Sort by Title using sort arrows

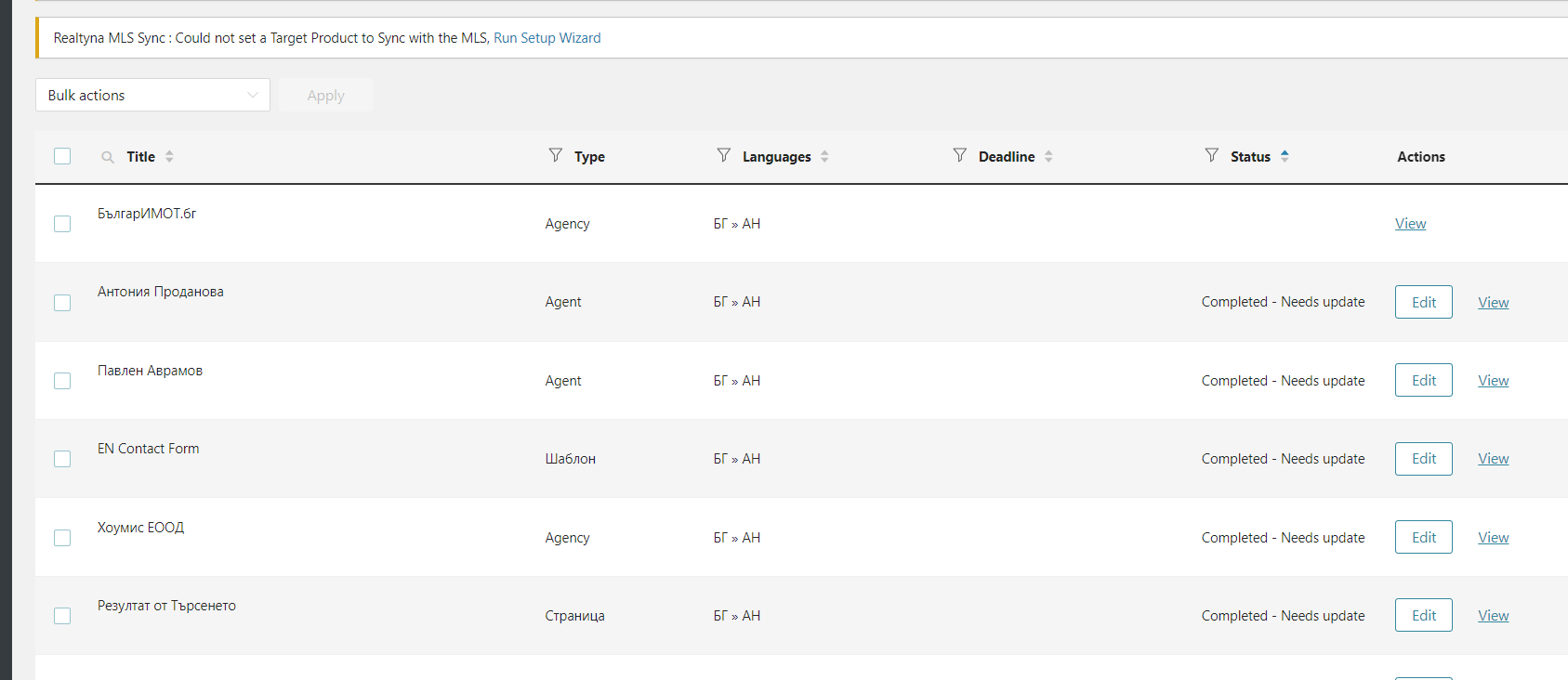169,157
